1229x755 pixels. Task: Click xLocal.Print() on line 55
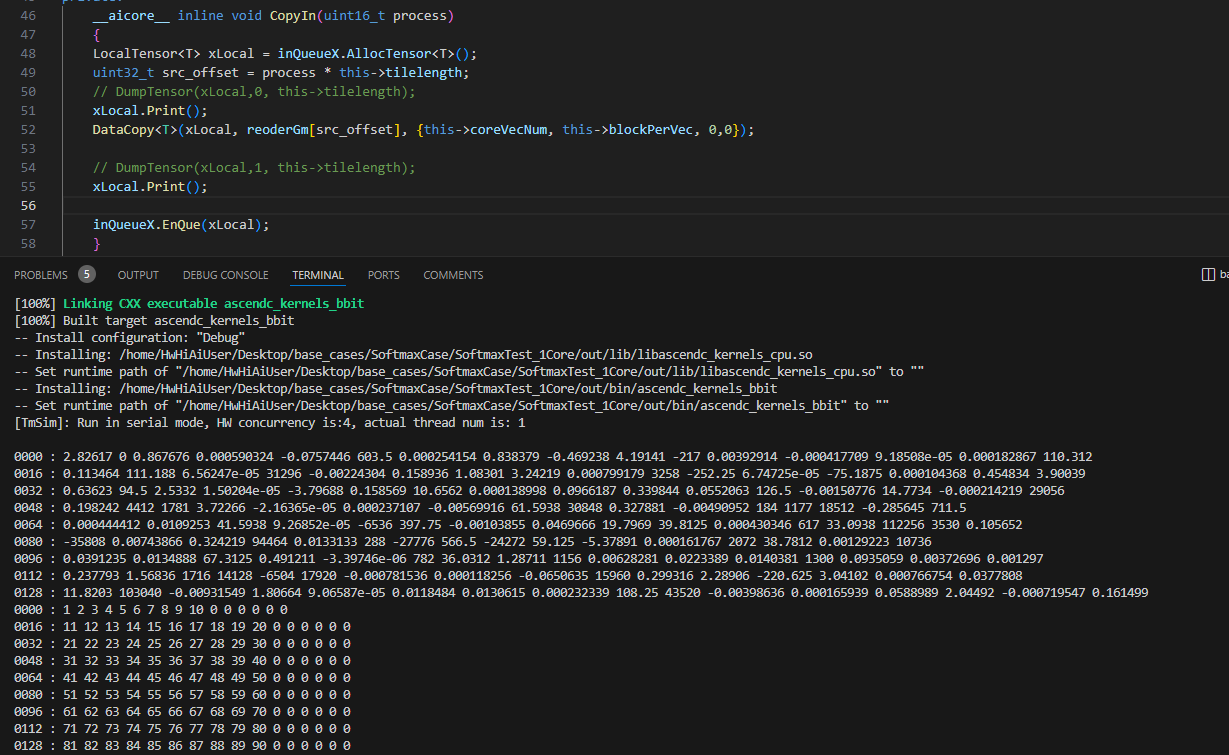pyautogui.click(x=150, y=187)
